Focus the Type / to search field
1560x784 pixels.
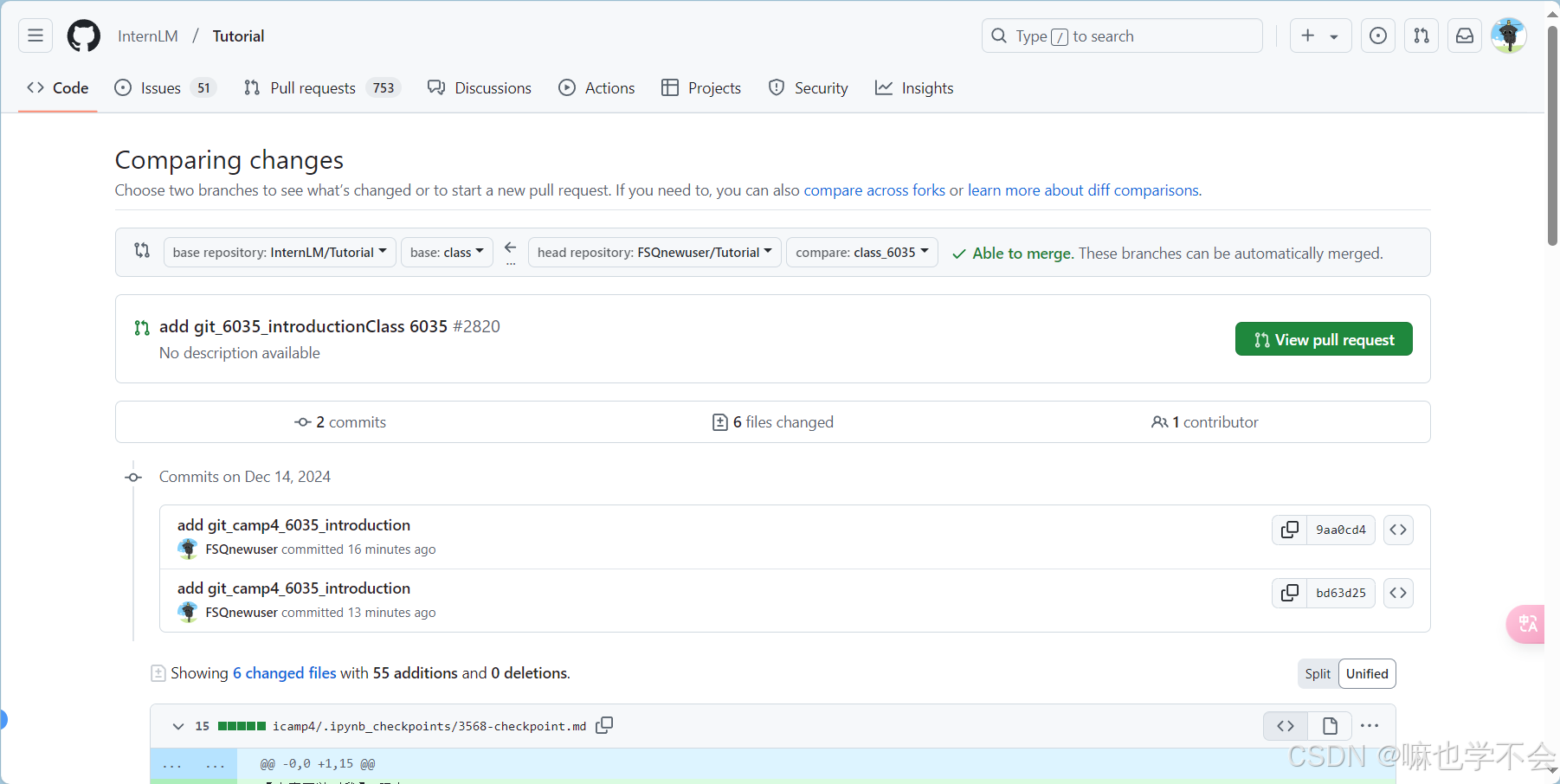click(1122, 35)
